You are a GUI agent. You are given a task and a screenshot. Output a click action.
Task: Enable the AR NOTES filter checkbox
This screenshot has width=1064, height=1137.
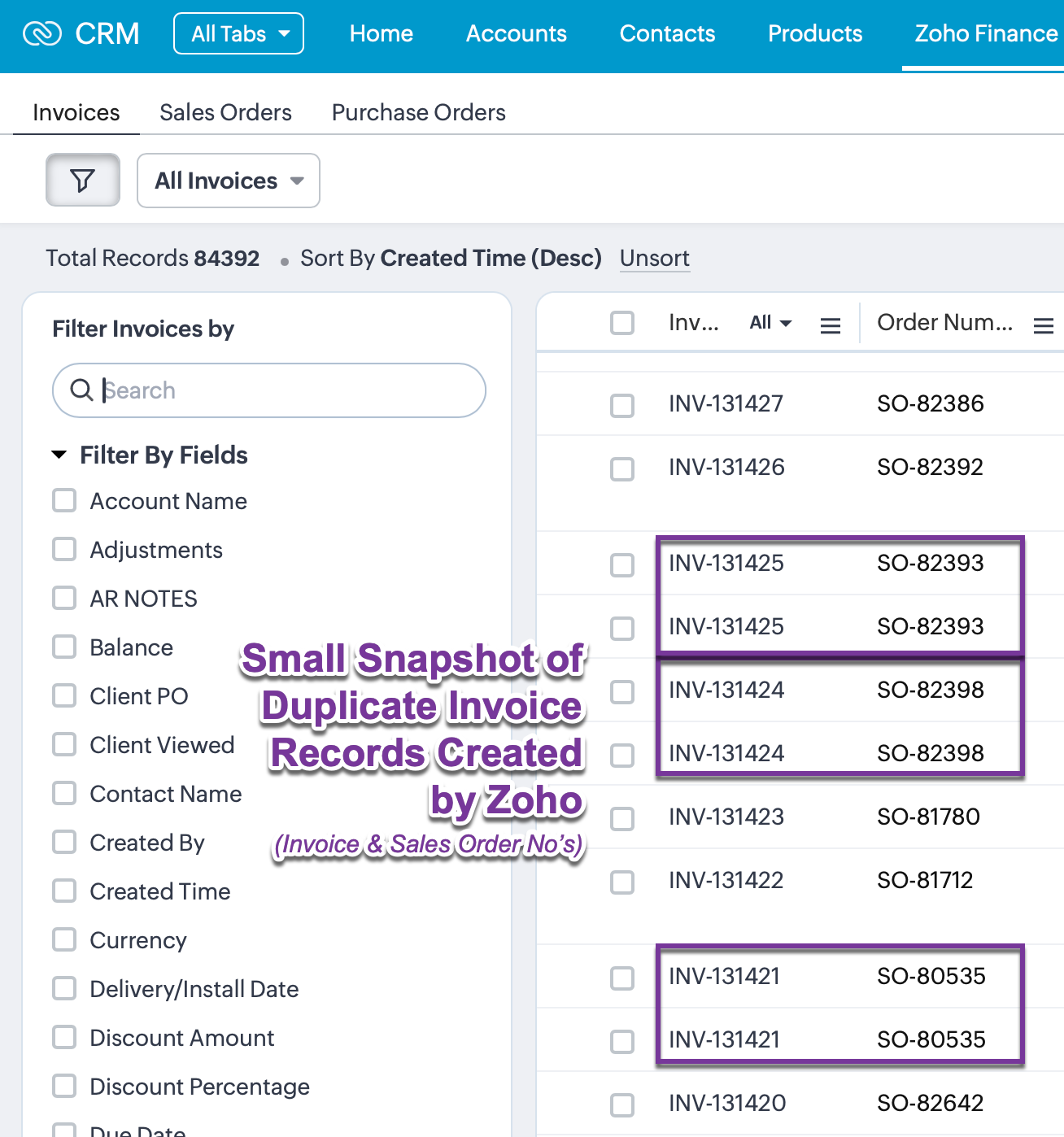[x=64, y=598]
